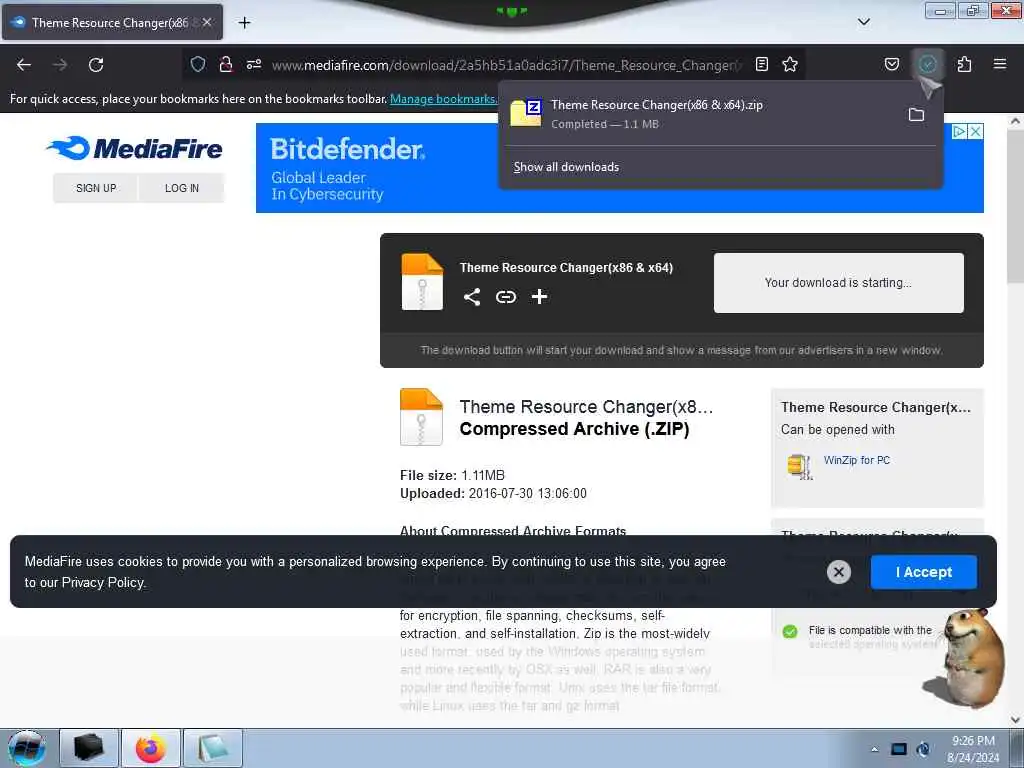Image resolution: width=1024 pixels, height=768 pixels.
Task: Open a new tab with plus button
Action: (244, 23)
